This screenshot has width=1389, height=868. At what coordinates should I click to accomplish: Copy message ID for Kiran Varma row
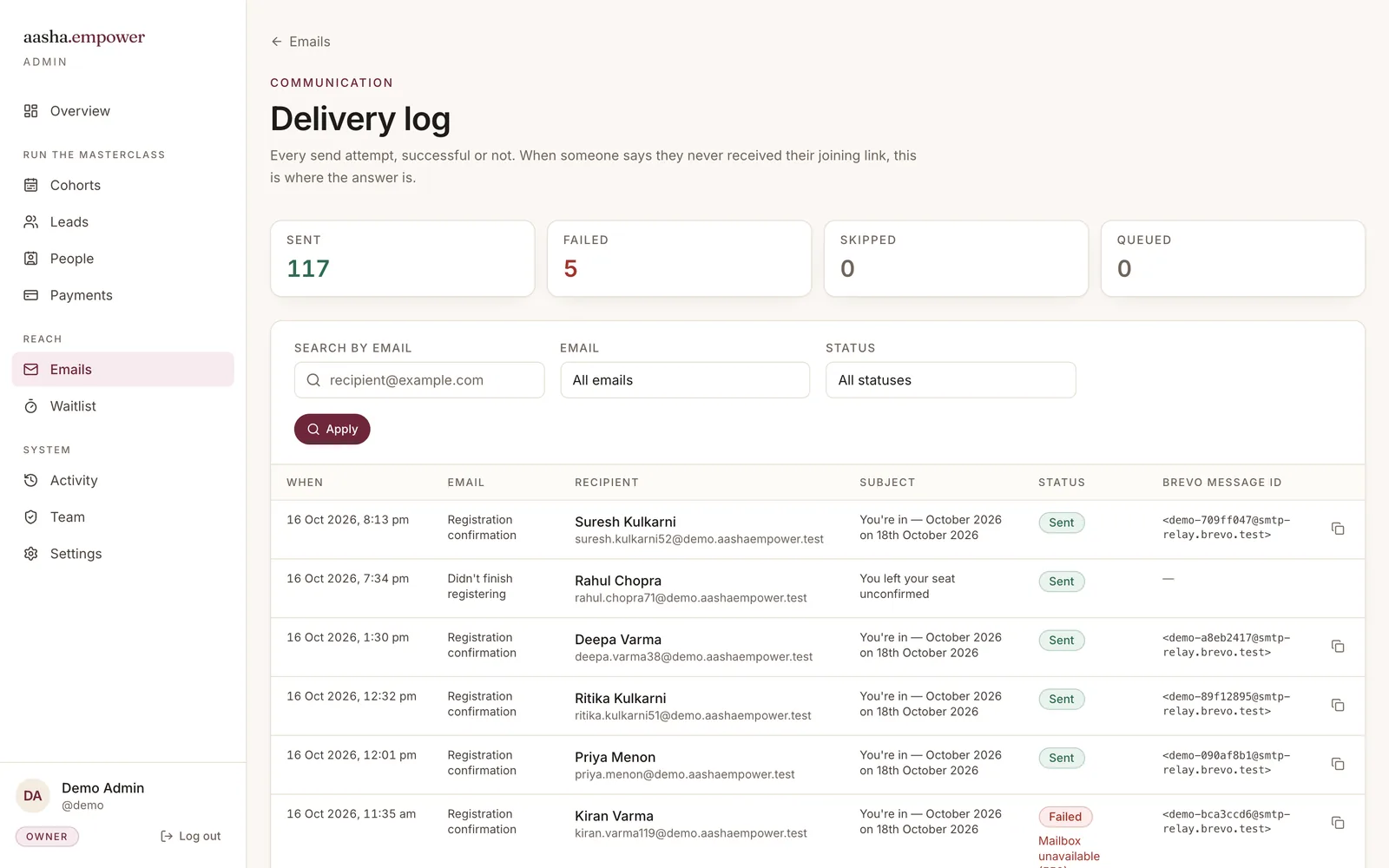(1338, 823)
